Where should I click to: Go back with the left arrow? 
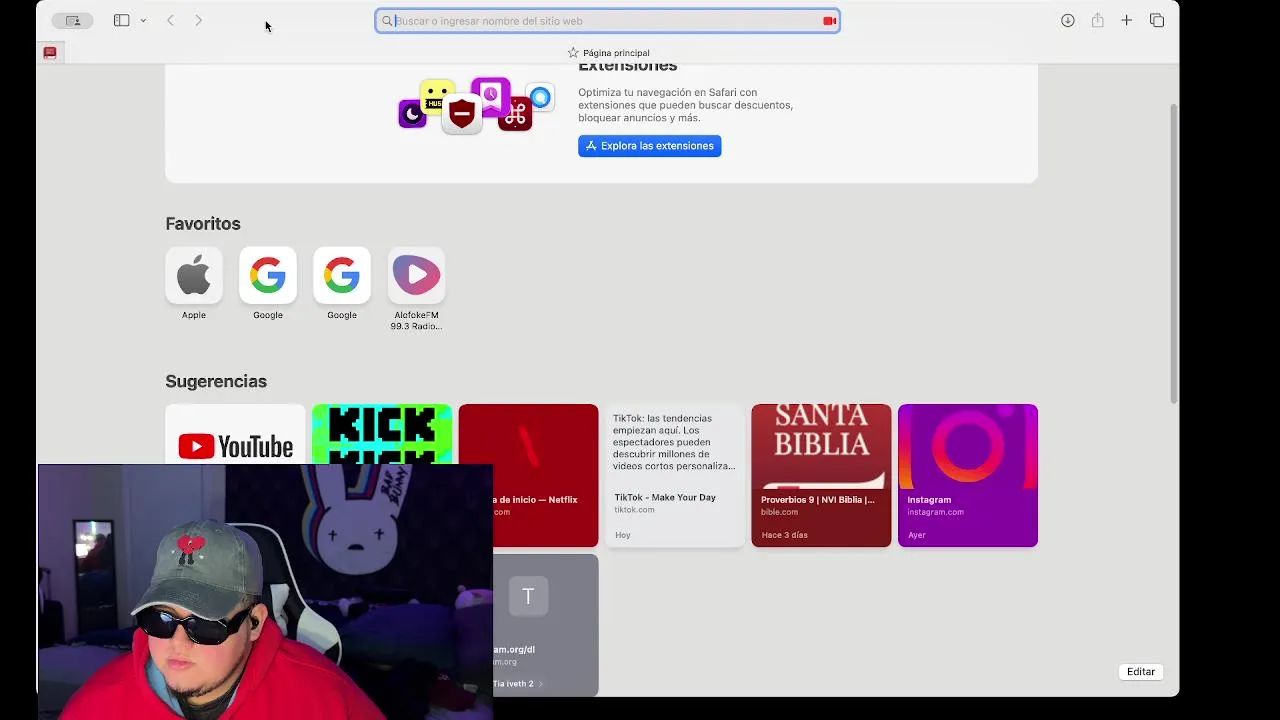[170, 20]
